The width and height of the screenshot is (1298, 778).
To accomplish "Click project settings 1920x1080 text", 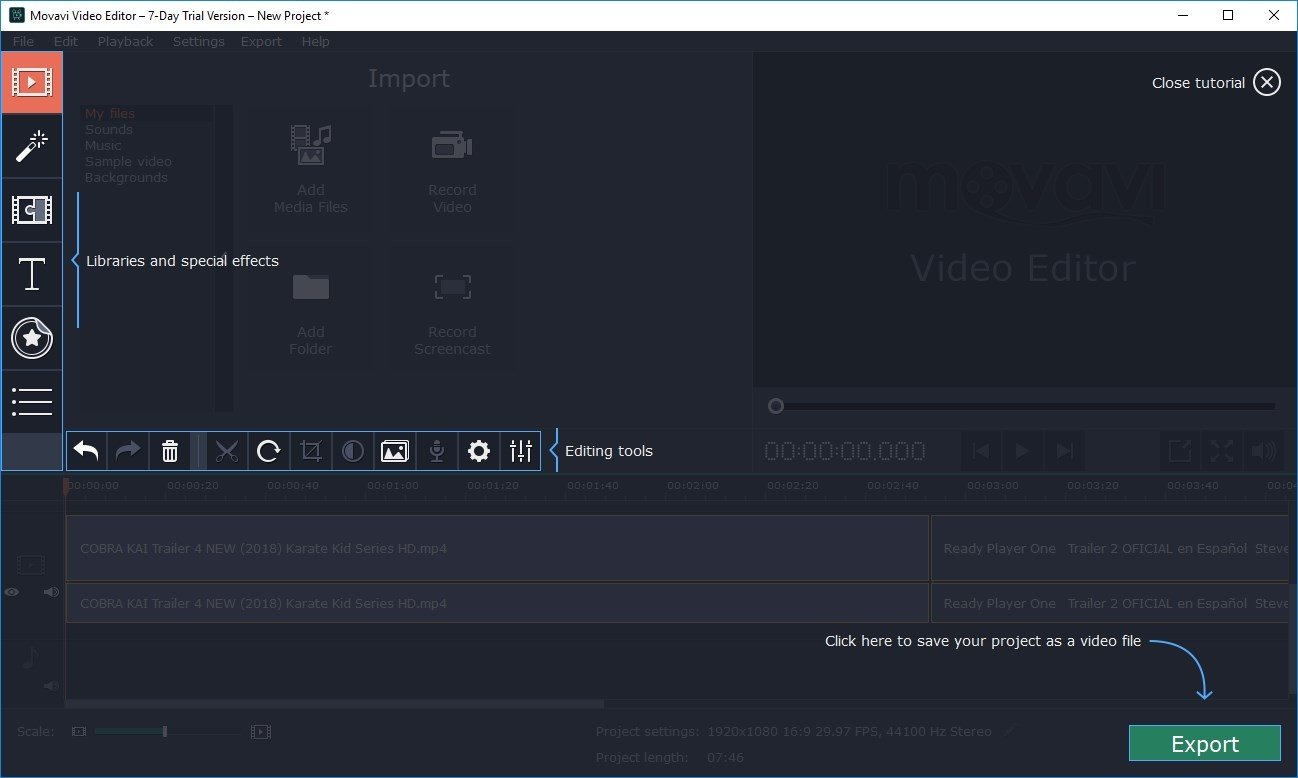I will (849, 732).
